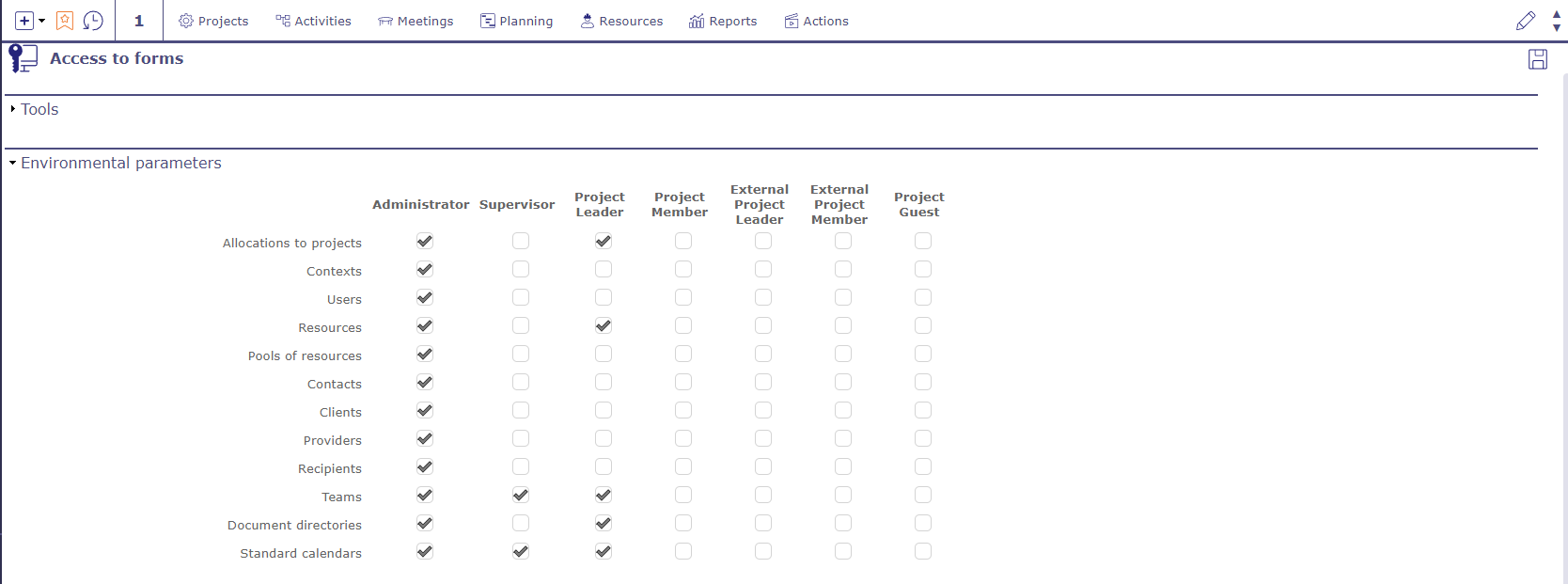This screenshot has height=584, width=1568.
Task: Open the history clock icon
Action: (x=93, y=21)
